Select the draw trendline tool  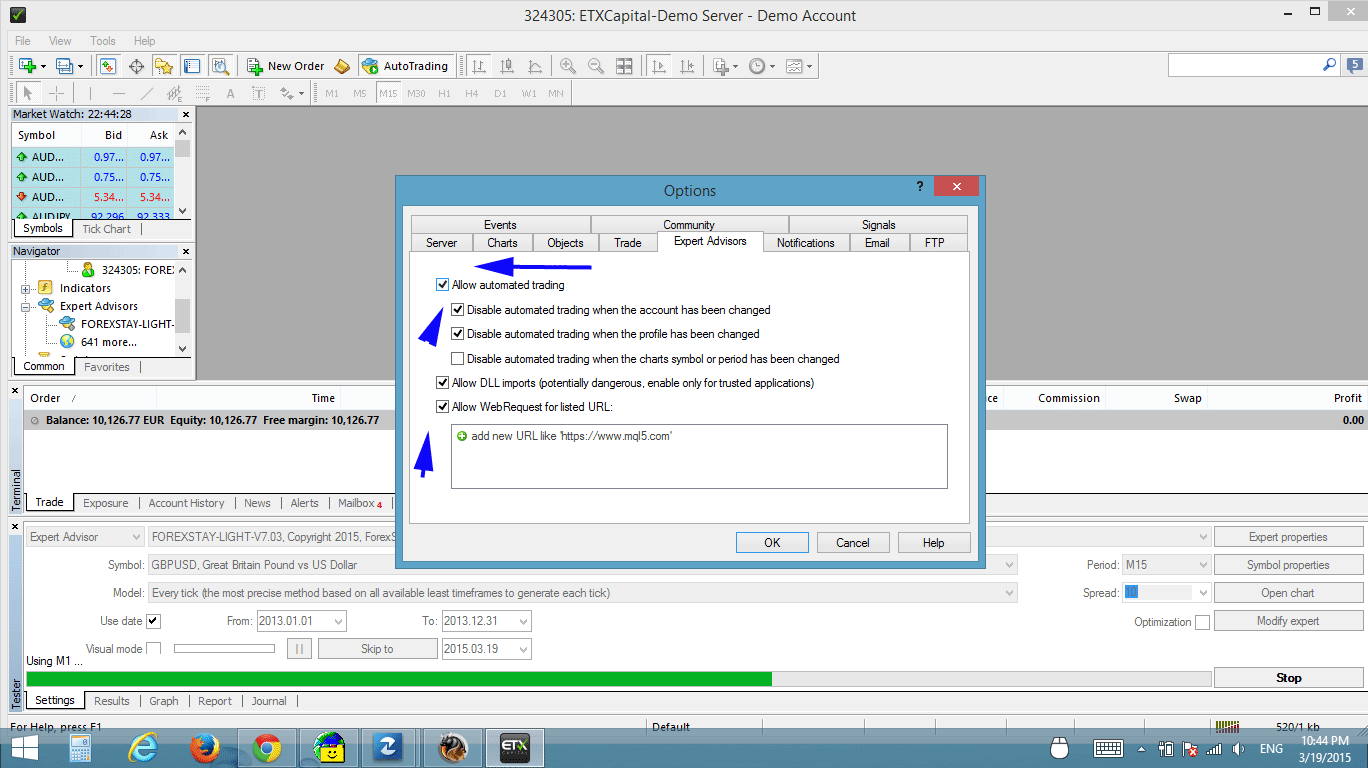click(x=148, y=93)
